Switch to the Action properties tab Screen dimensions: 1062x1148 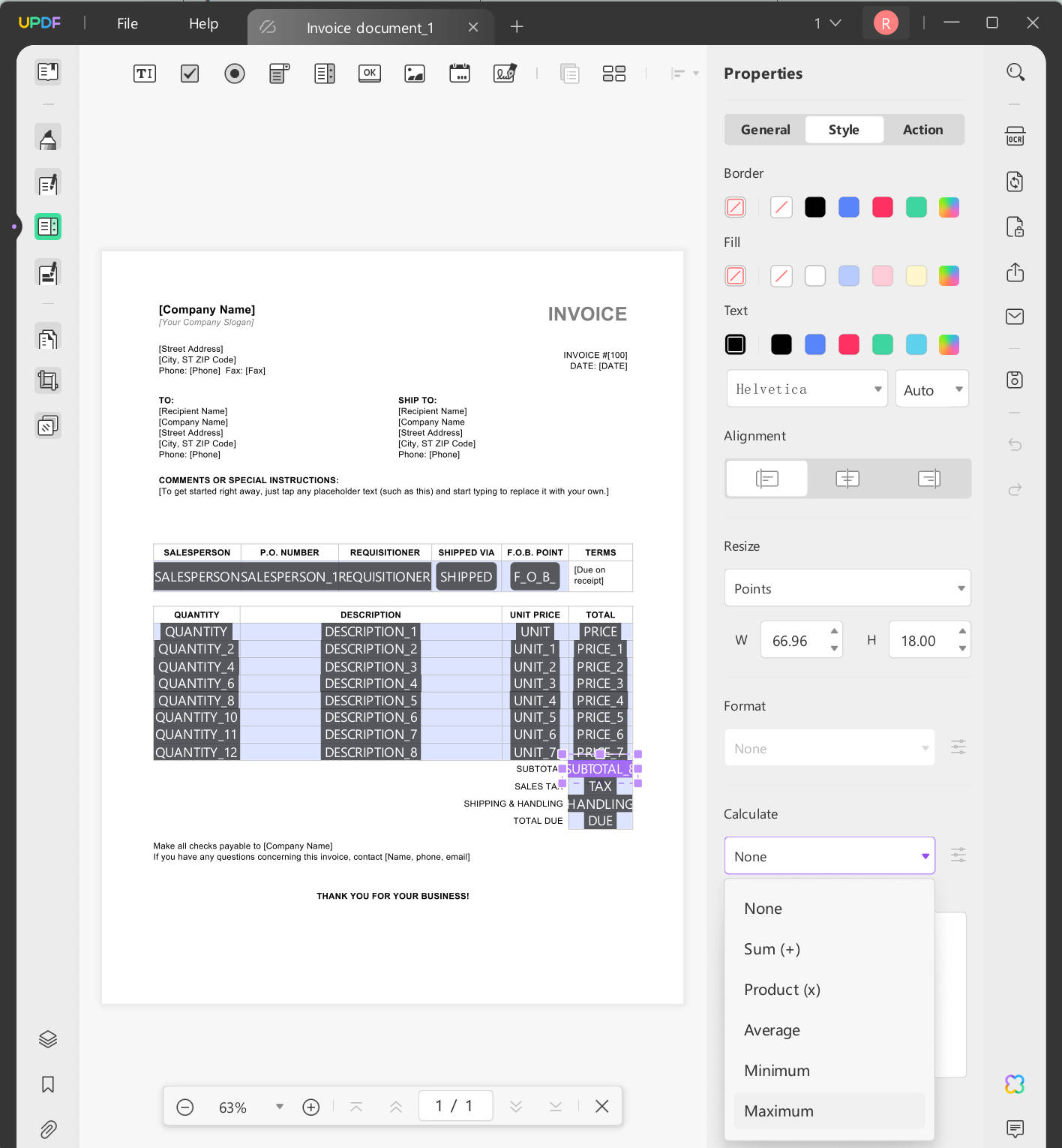pos(922,129)
